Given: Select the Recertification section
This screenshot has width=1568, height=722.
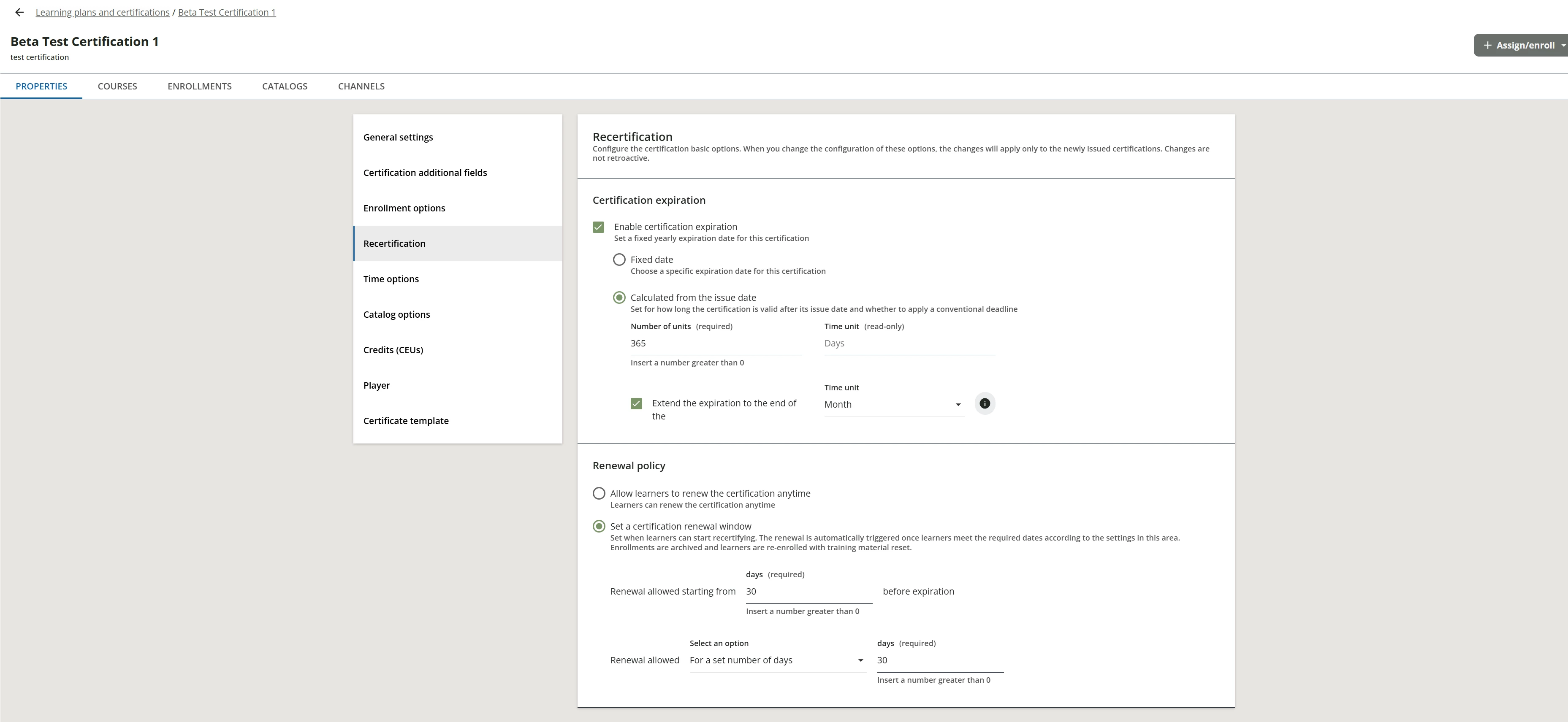Looking at the screenshot, I should (x=458, y=243).
